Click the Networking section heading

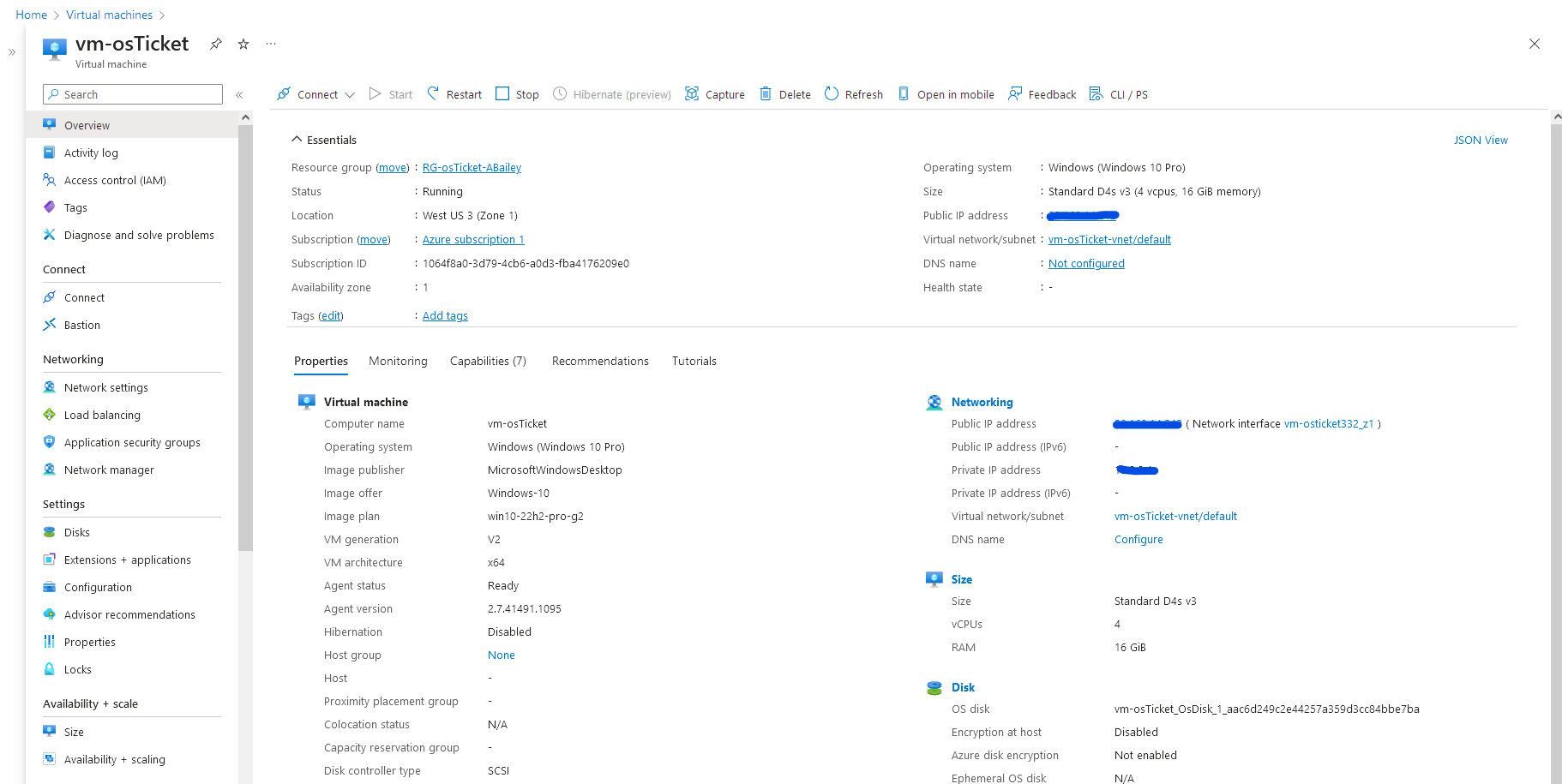point(982,402)
